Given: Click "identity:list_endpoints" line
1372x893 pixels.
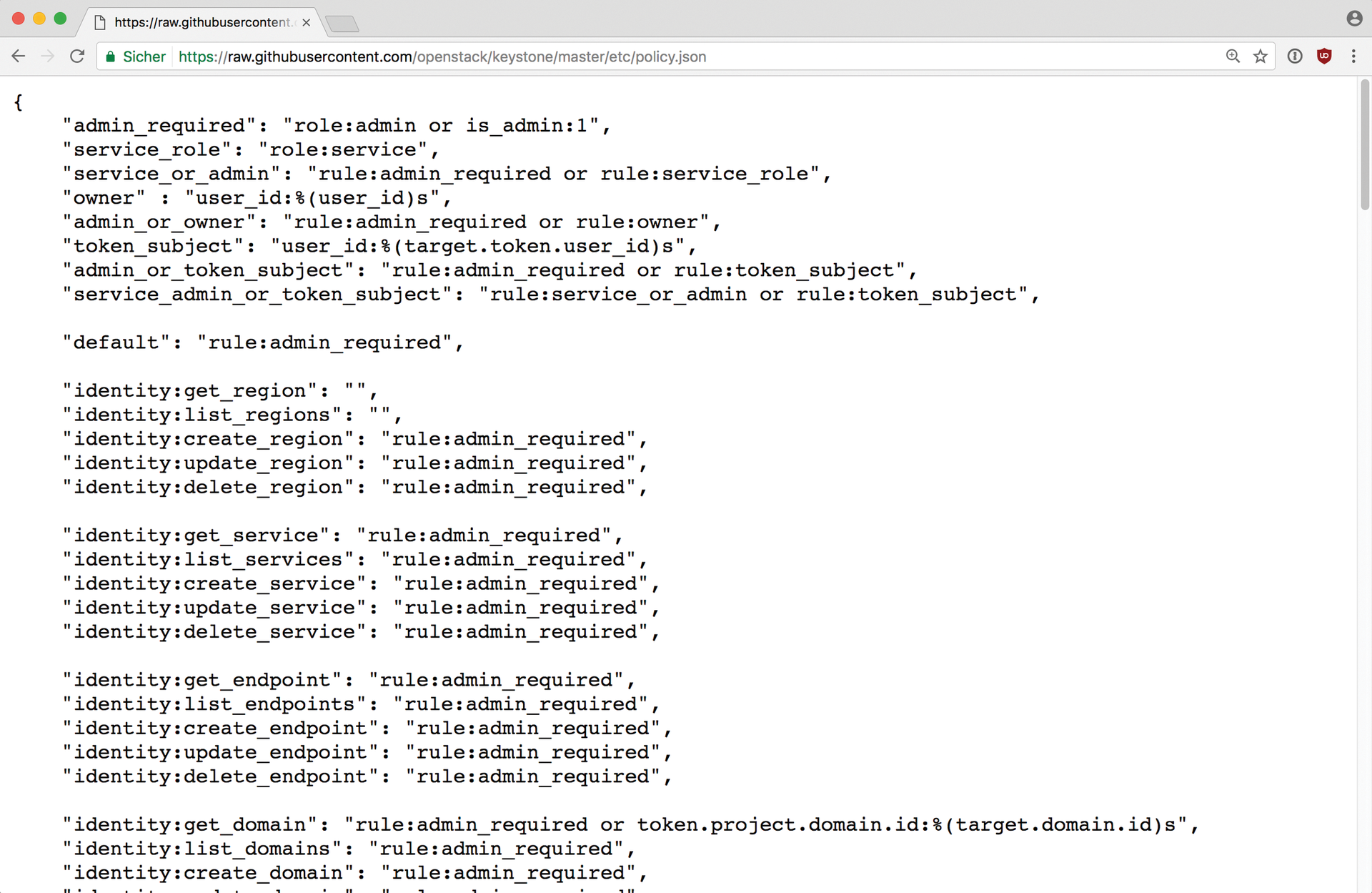Looking at the screenshot, I should pyautogui.click(x=361, y=704).
